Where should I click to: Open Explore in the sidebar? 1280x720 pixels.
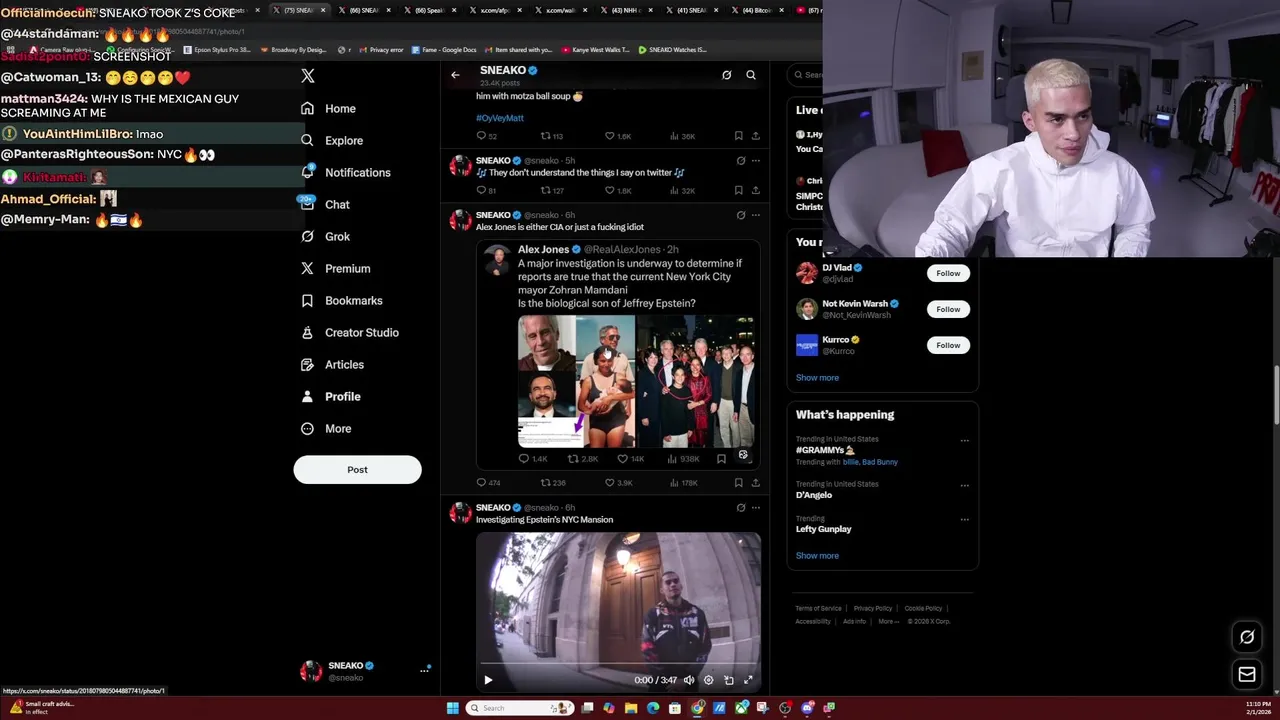pyautogui.click(x=332, y=140)
